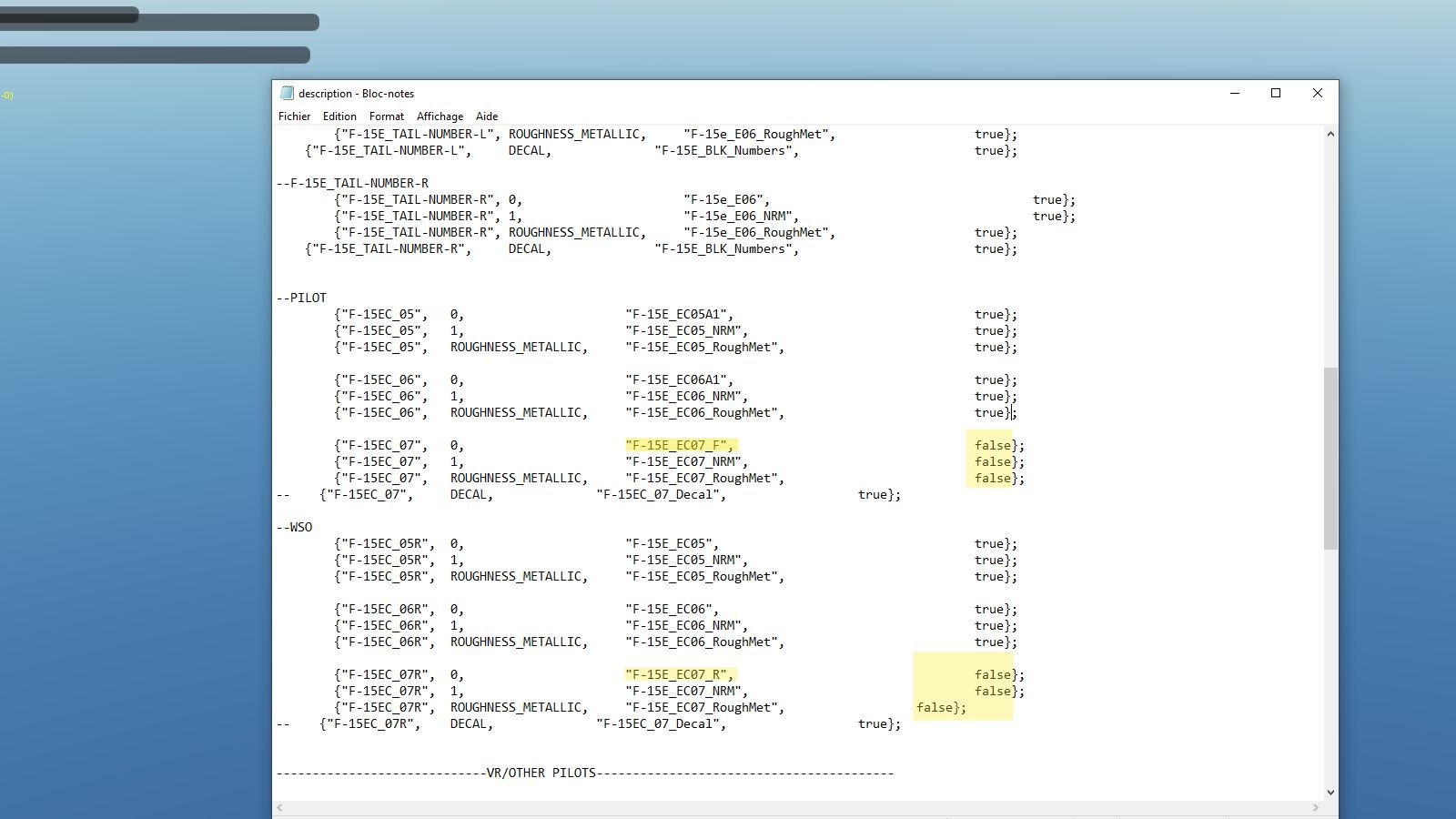1456x819 pixels.
Task: Open the Affichage menu
Action: 440,116
